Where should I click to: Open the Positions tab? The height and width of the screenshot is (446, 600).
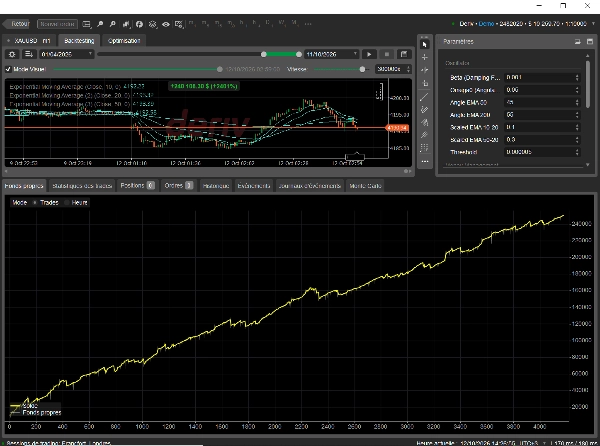point(138,186)
